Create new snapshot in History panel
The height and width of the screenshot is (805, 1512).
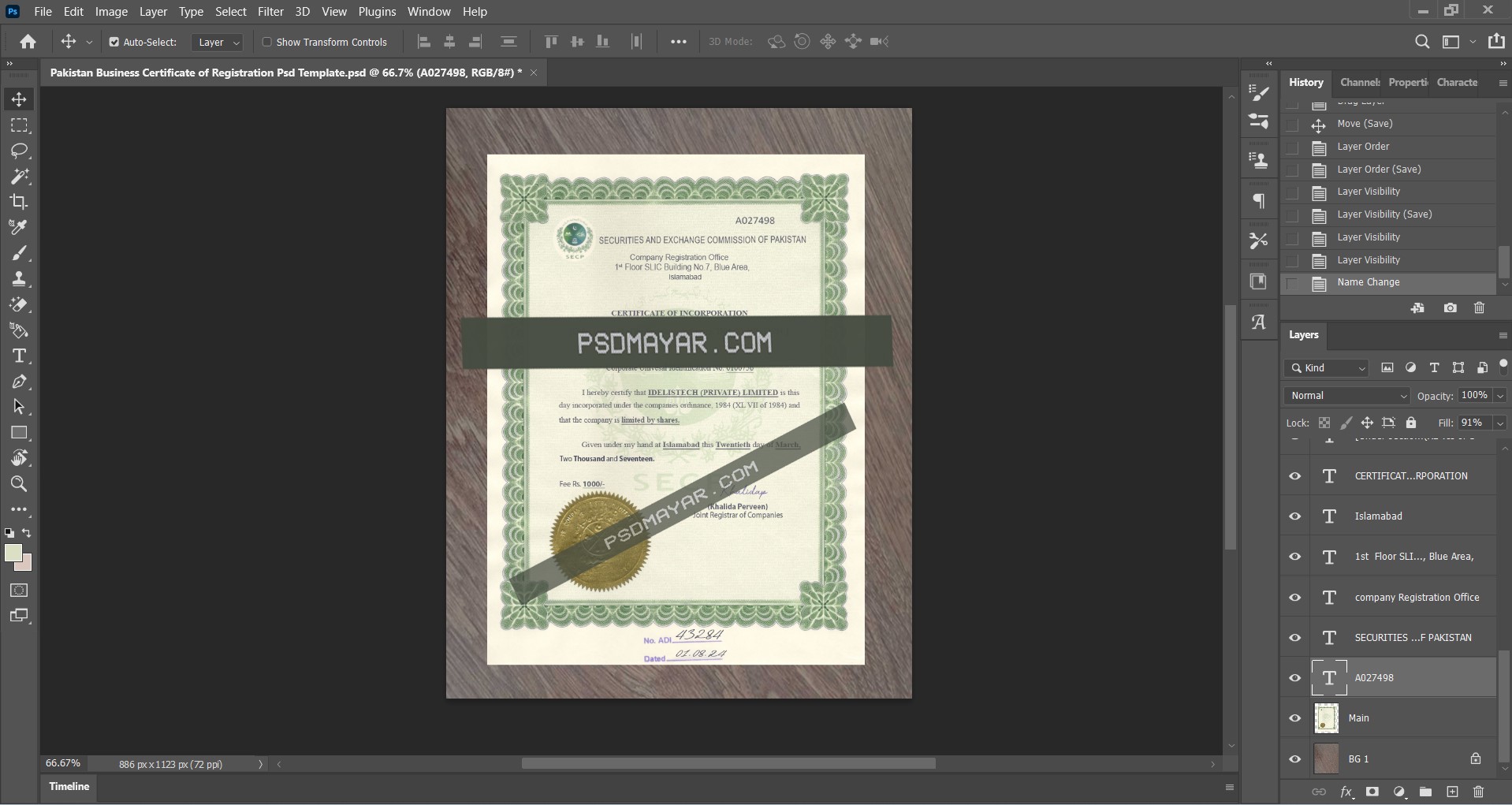coord(1450,308)
